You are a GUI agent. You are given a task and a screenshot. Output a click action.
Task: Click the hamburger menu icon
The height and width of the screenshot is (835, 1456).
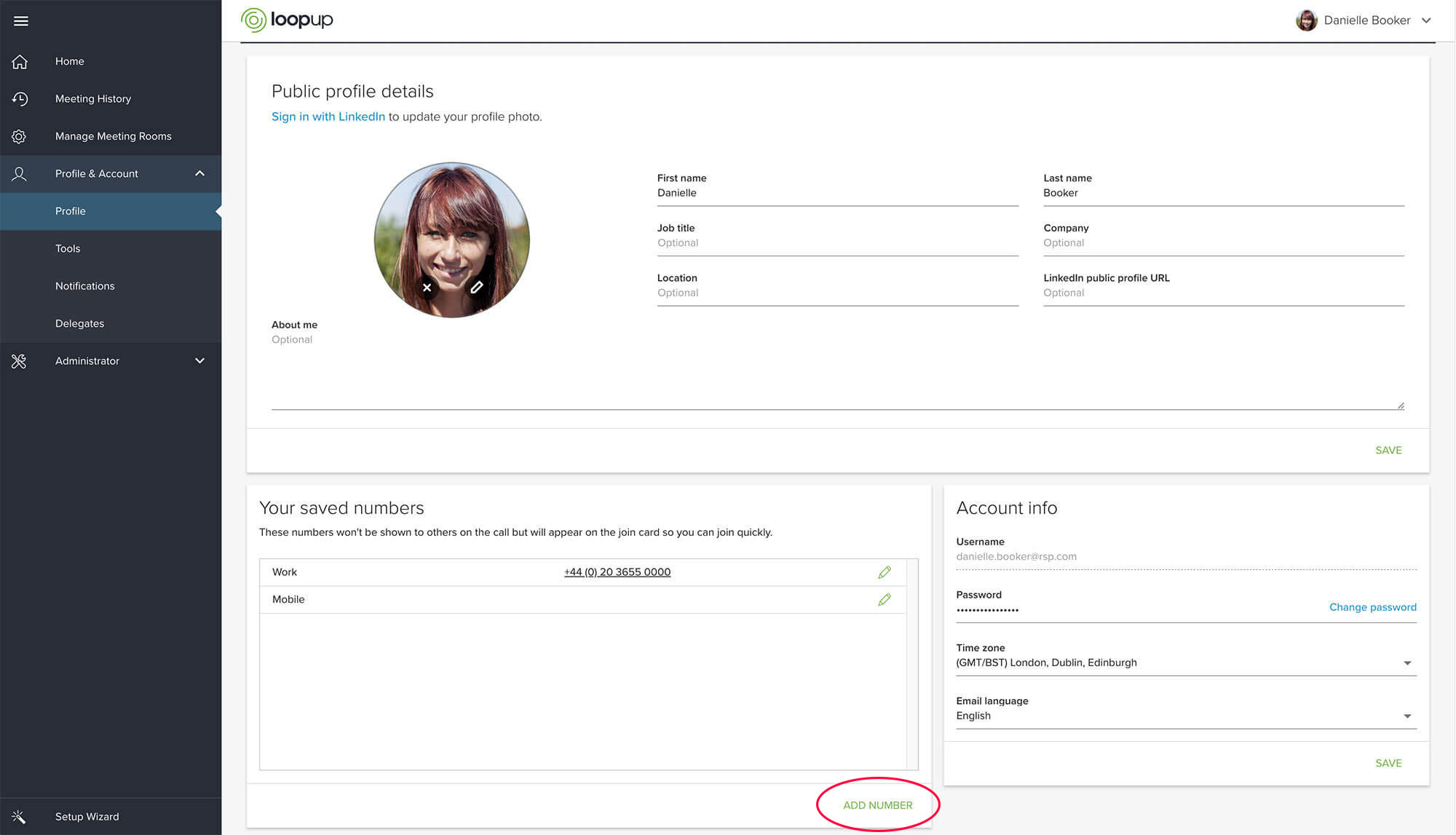[20, 21]
